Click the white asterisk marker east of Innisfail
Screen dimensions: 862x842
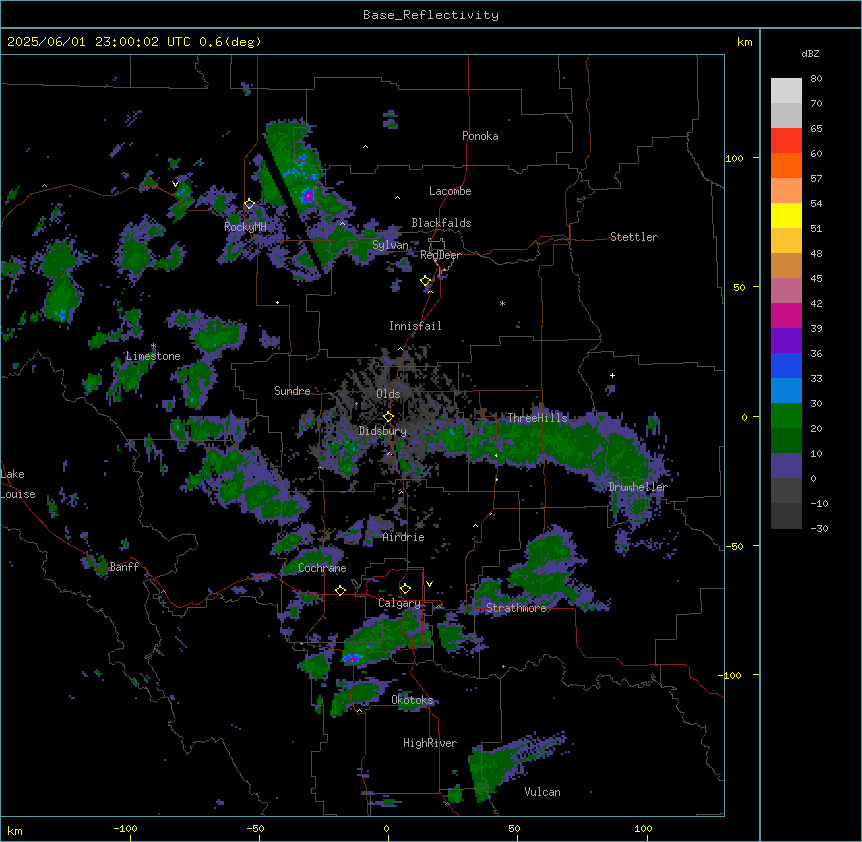point(502,303)
